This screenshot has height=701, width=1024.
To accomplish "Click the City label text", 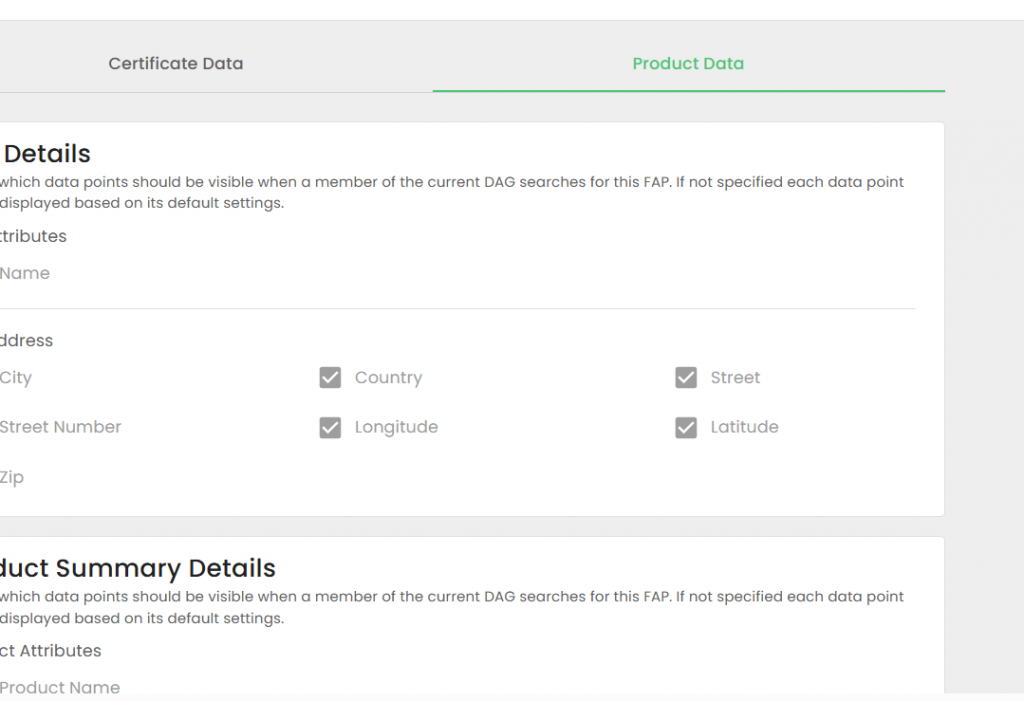I will [x=16, y=378].
